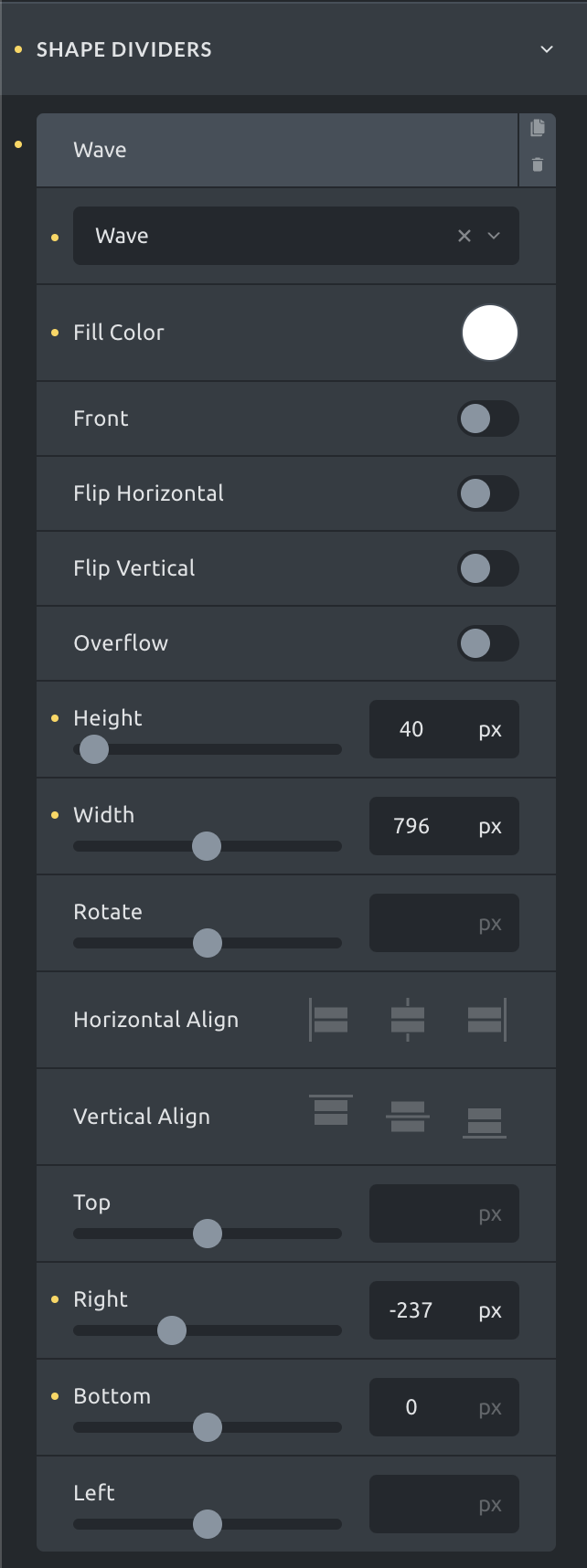The image size is (587, 1568).
Task: Enable the Overflow switch
Action: pos(488,643)
